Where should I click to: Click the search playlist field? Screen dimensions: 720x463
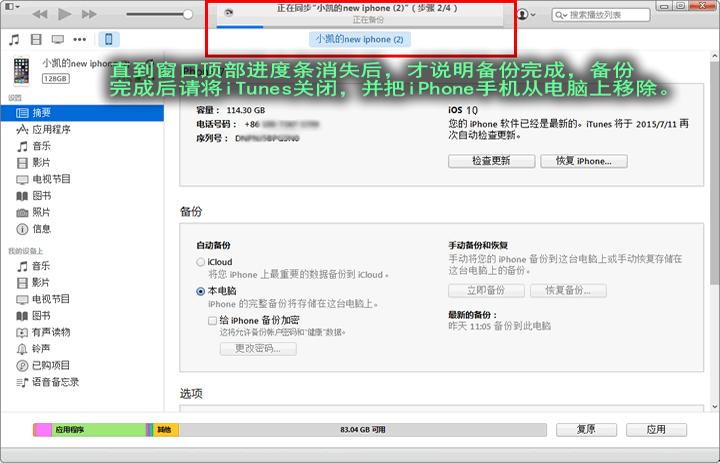(x=601, y=15)
